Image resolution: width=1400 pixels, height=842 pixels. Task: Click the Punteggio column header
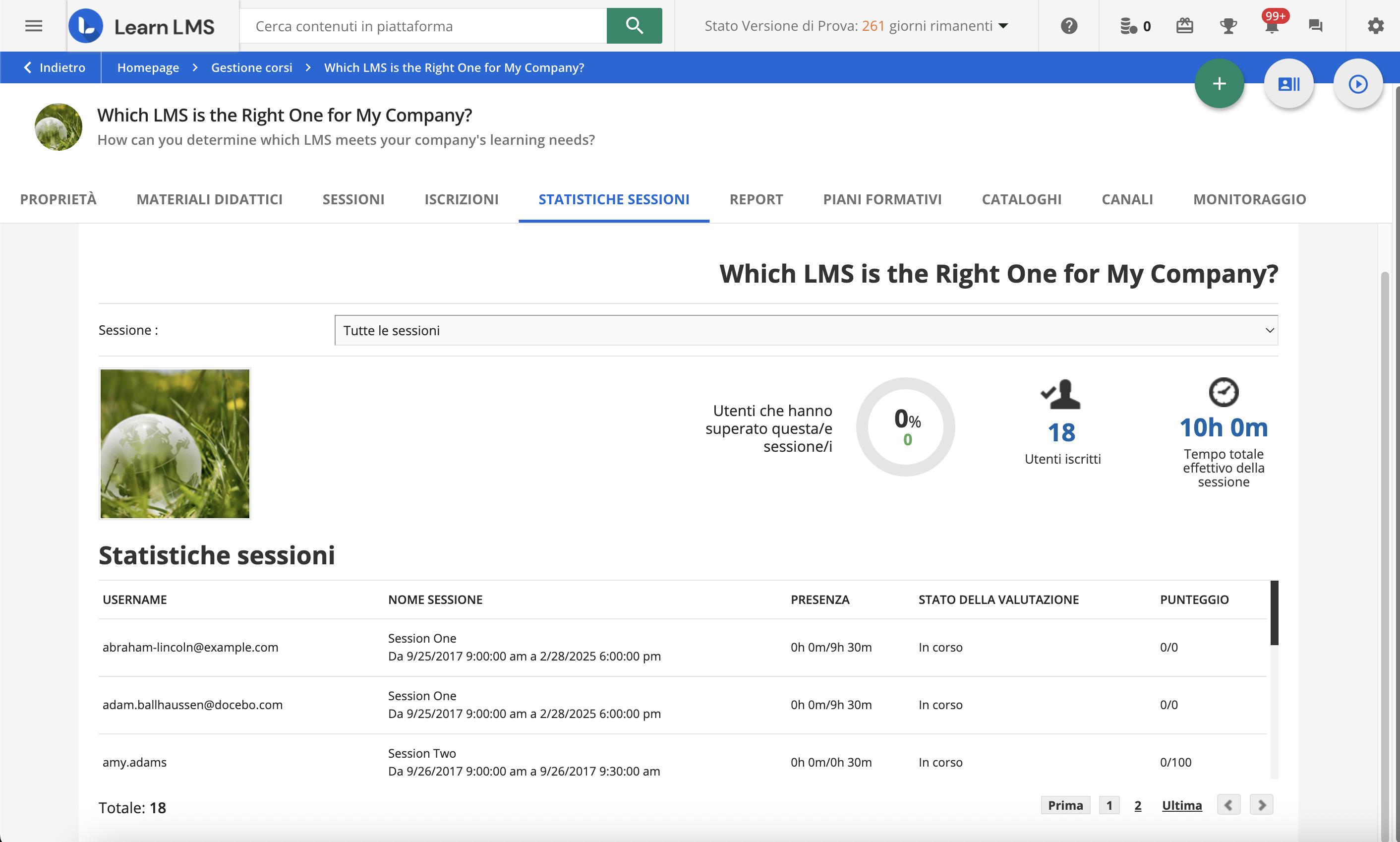(1194, 599)
